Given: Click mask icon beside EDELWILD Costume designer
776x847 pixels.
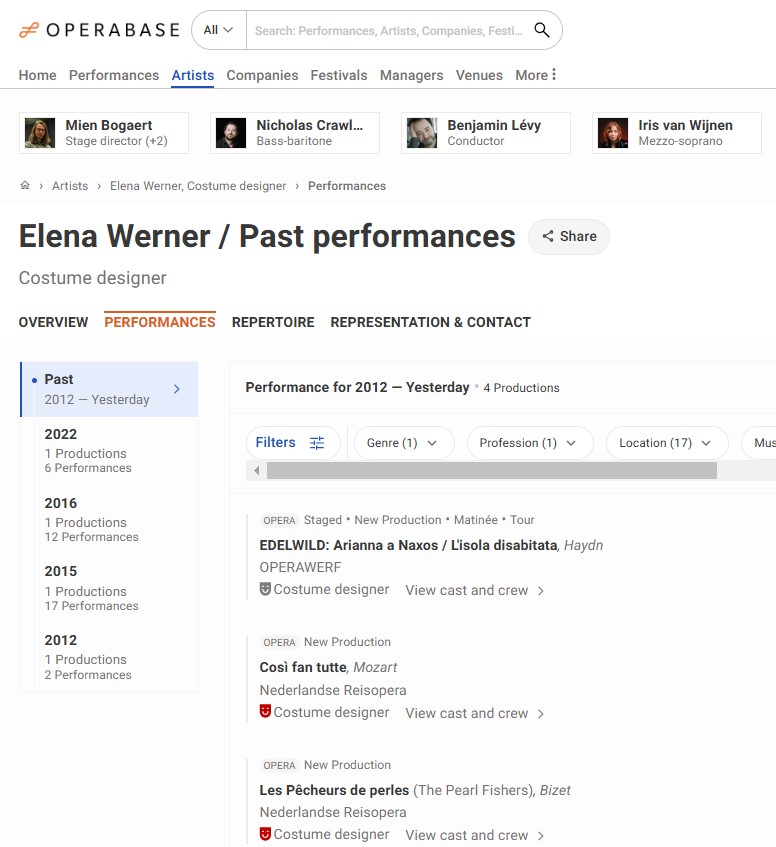Looking at the screenshot, I should [x=265, y=590].
